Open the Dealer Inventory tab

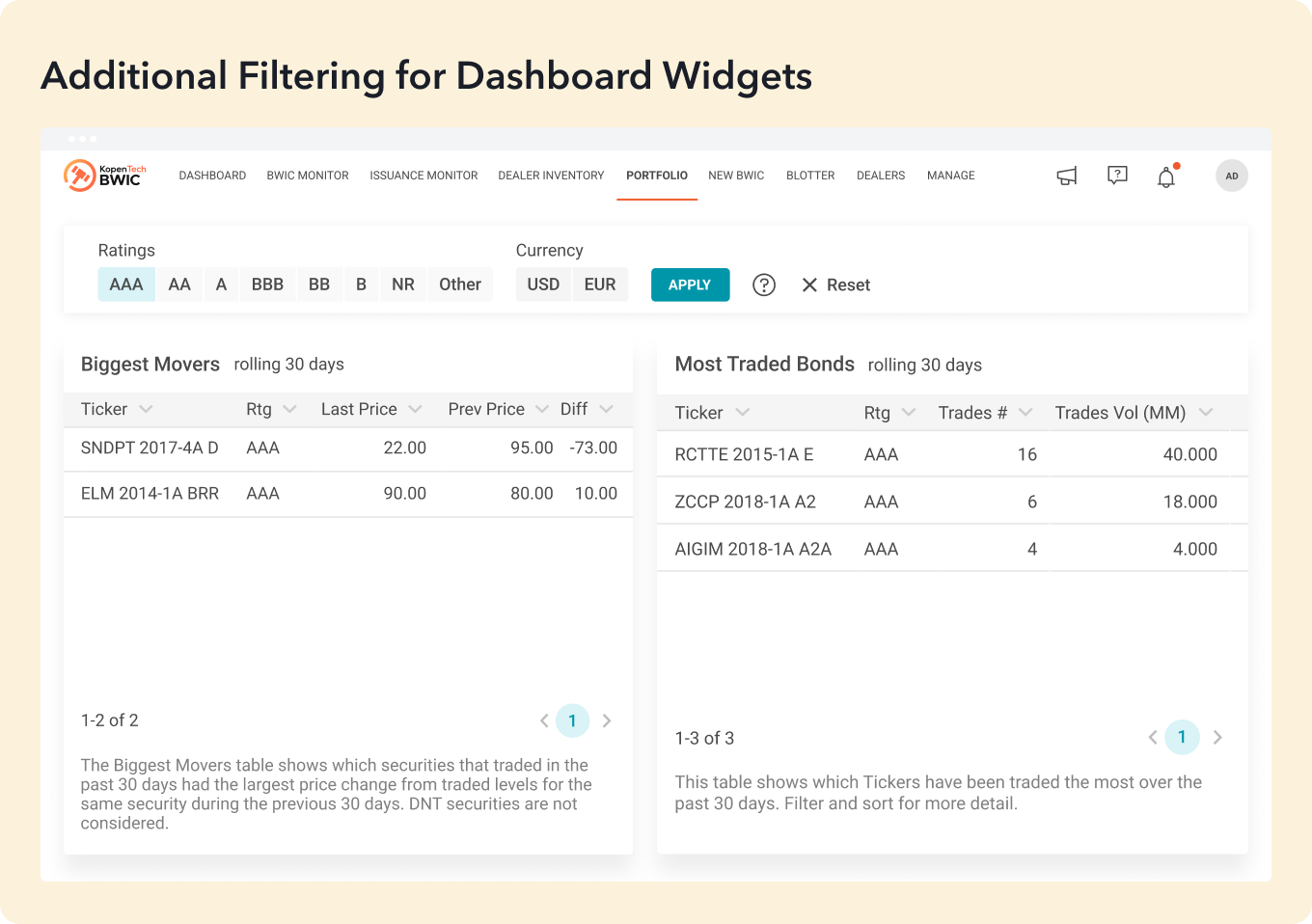(551, 176)
